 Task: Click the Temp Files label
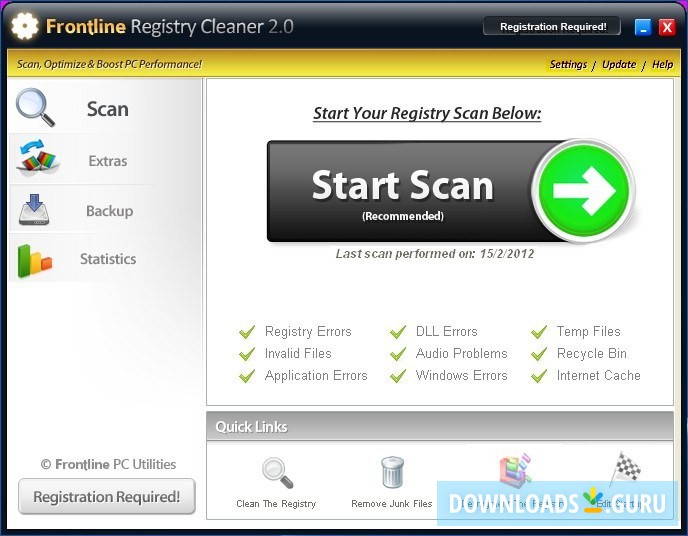point(588,332)
